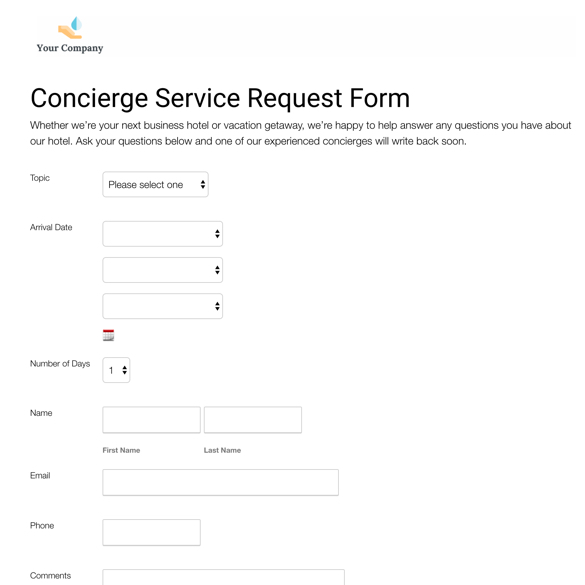Expand the middle Arrival Date dropdown
The width and height of the screenshot is (585, 585).
[162, 270]
